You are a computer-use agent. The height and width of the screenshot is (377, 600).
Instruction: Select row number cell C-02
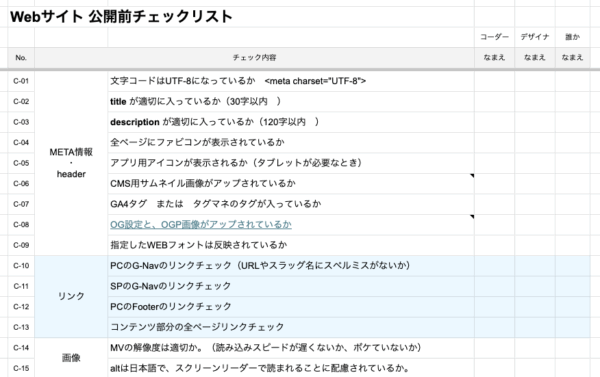(x=21, y=102)
